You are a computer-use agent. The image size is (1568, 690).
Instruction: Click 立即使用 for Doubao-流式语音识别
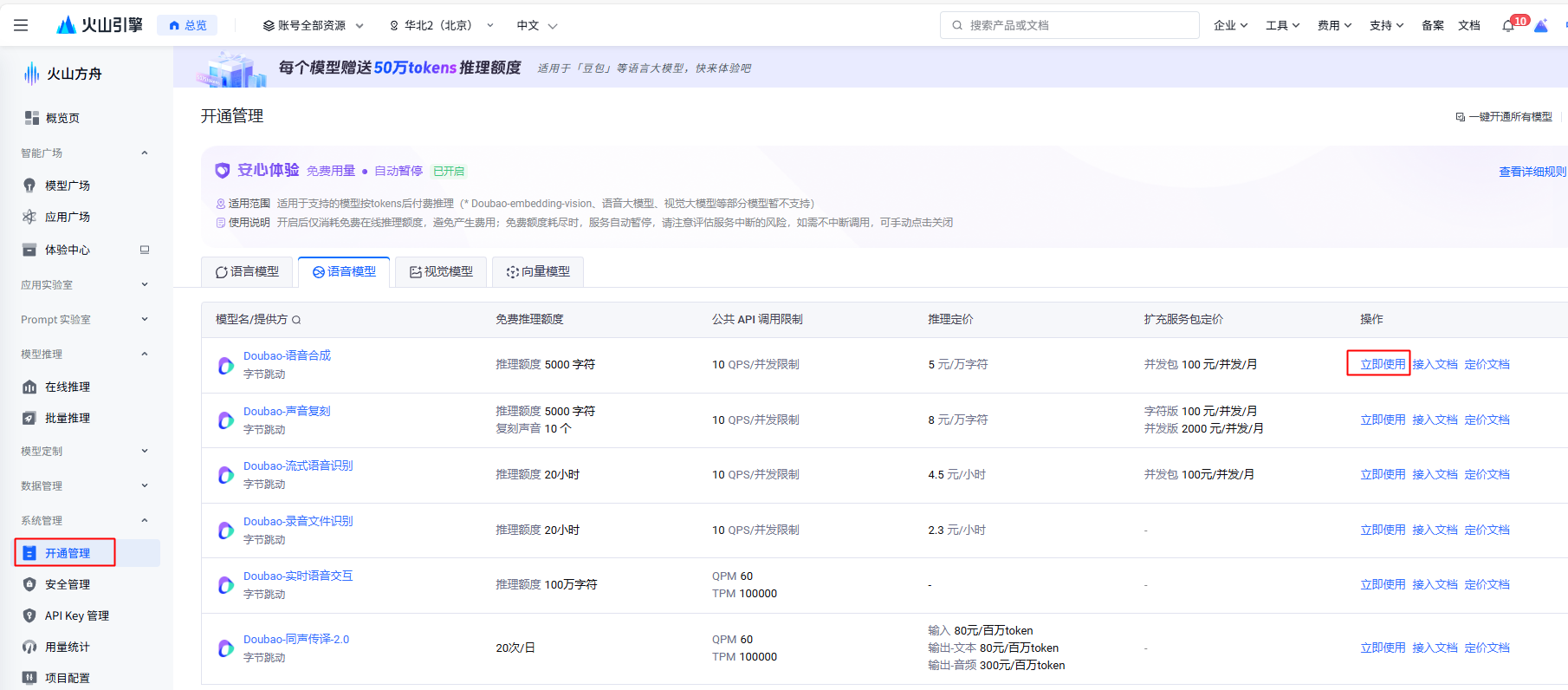coord(1383,474)
